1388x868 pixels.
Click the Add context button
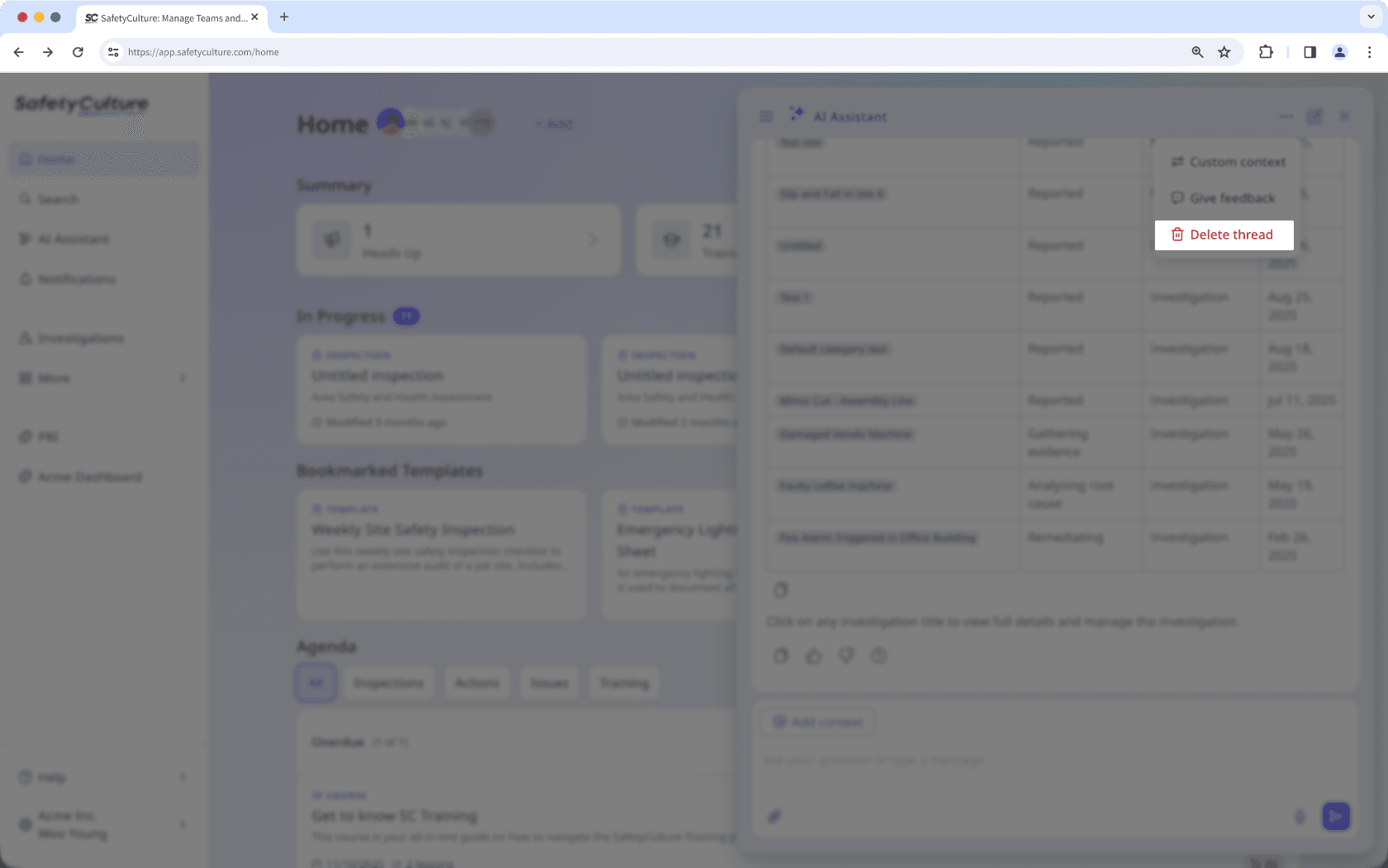pyautogui.click(x=816, y=722)
